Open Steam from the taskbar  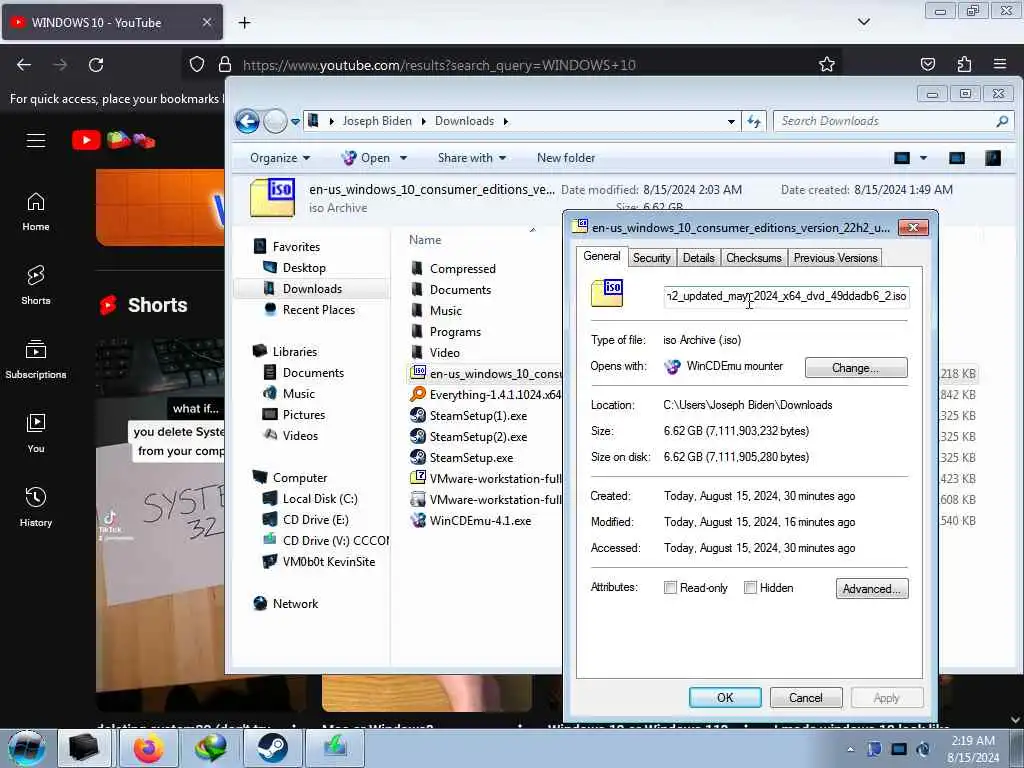272,748
